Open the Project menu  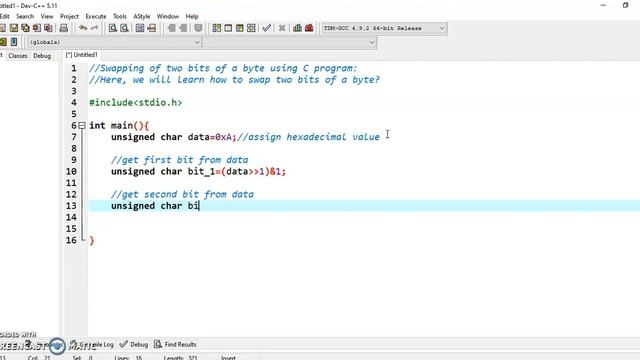69,16
